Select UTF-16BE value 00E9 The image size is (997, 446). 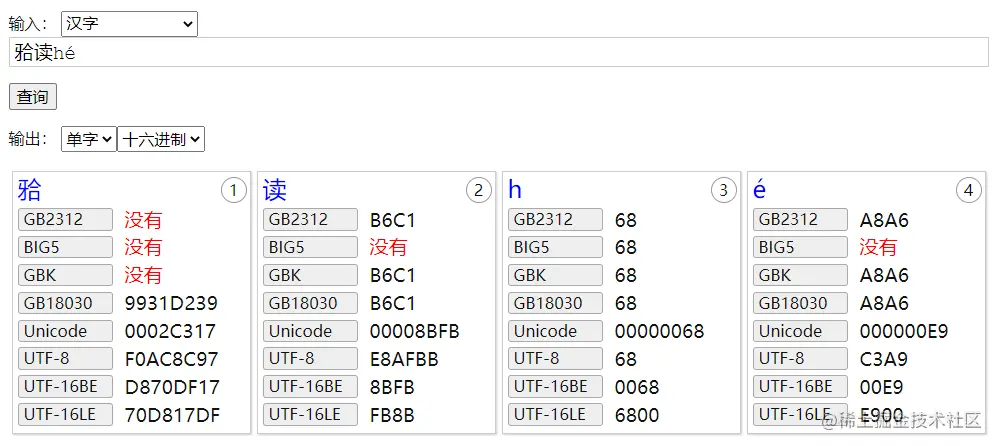881,387
